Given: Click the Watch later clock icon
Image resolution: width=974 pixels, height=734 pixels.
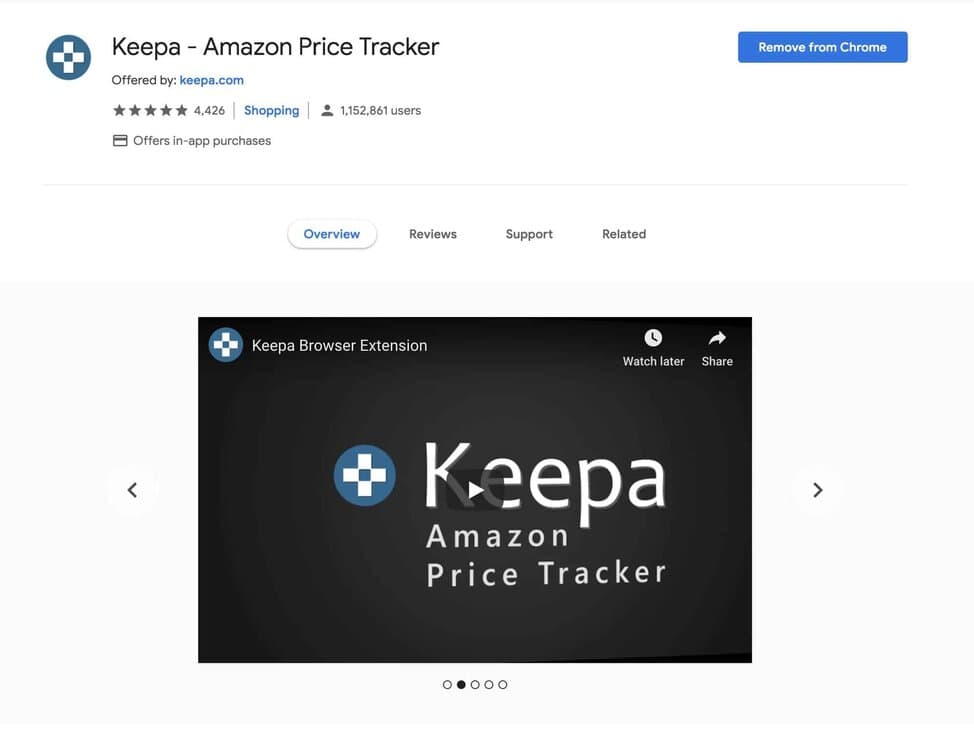Looking at the screenshot, I should (x=653, y=338).
